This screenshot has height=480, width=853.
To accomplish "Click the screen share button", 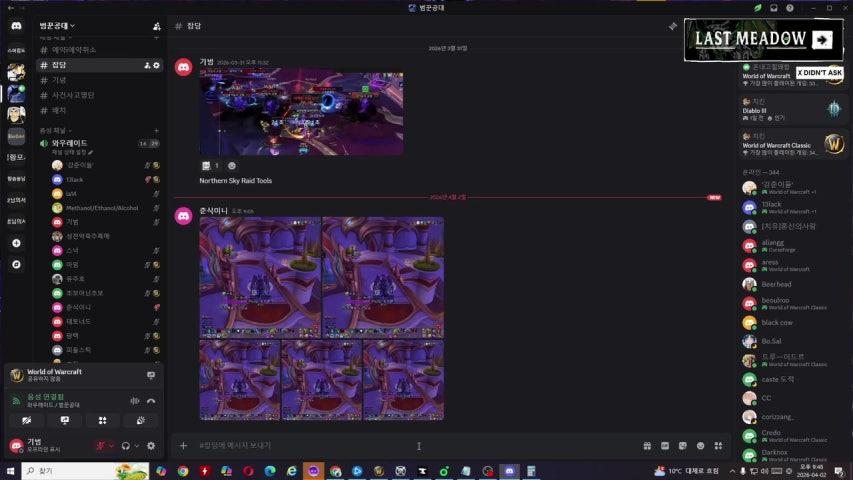I will click(65, 421).
